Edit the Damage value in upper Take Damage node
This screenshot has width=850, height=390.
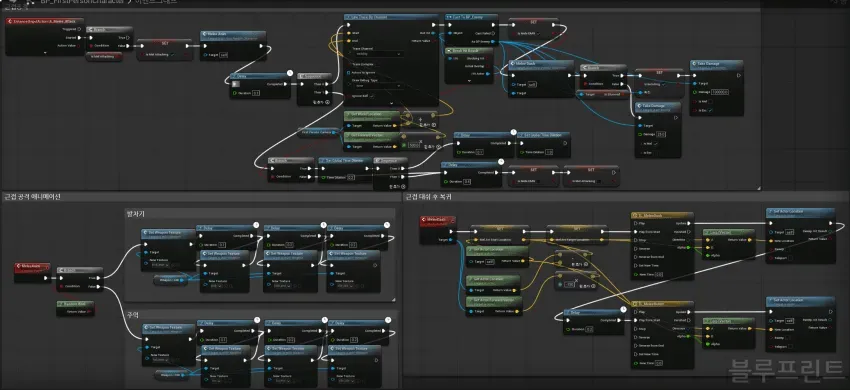tap(719, 92)
